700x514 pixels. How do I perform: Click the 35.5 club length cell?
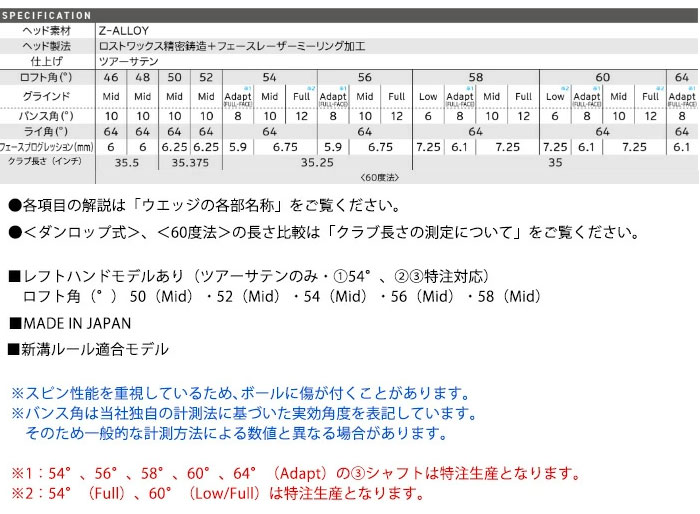click(x=127, y=161)
